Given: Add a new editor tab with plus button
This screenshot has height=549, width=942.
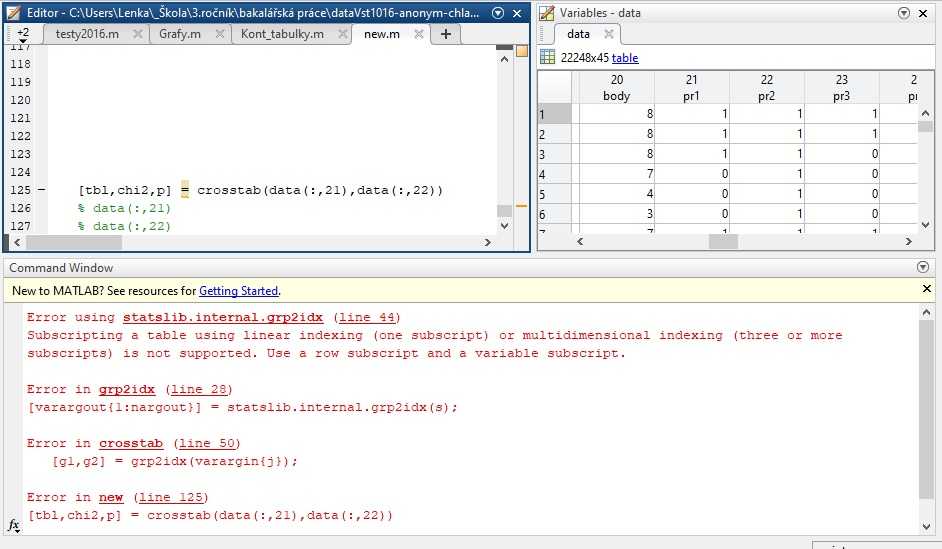Looking at the screenshot, I should click(x=446, y=34).
